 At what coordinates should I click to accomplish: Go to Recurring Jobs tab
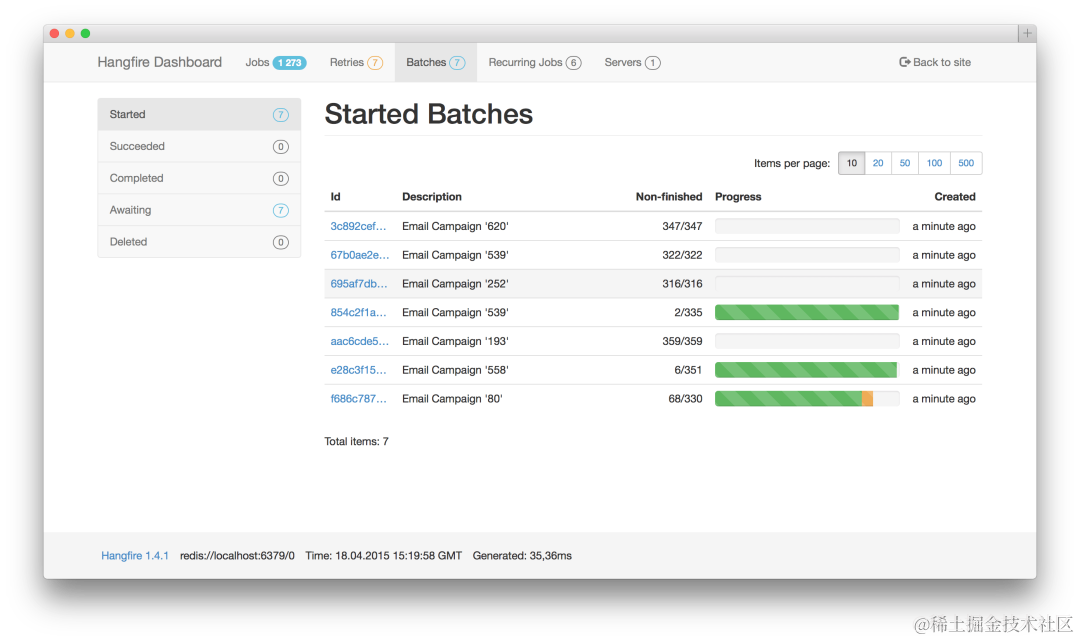pyautogui.click(x=534, y=62)
